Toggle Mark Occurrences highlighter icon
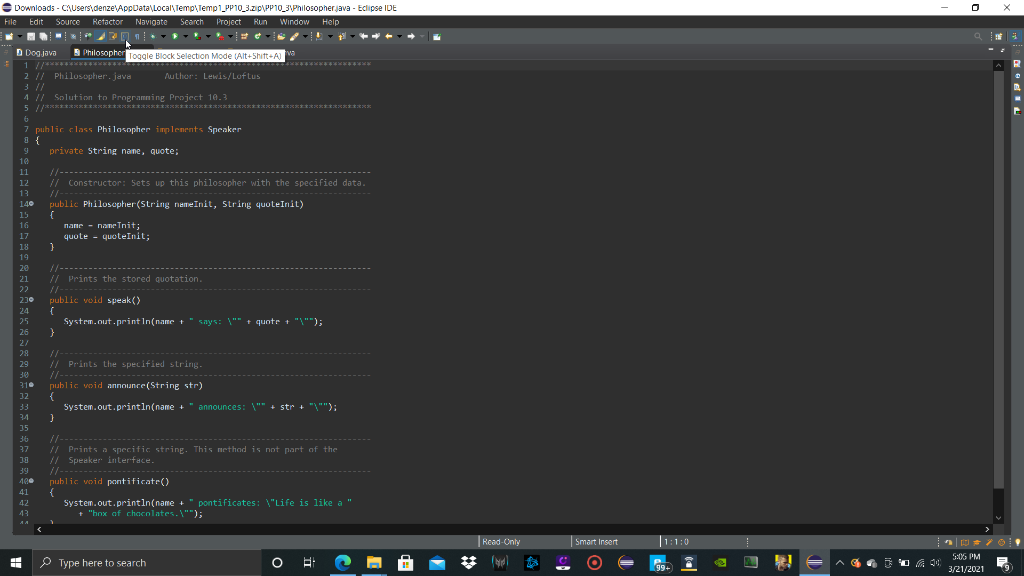 tap(101, 37)
